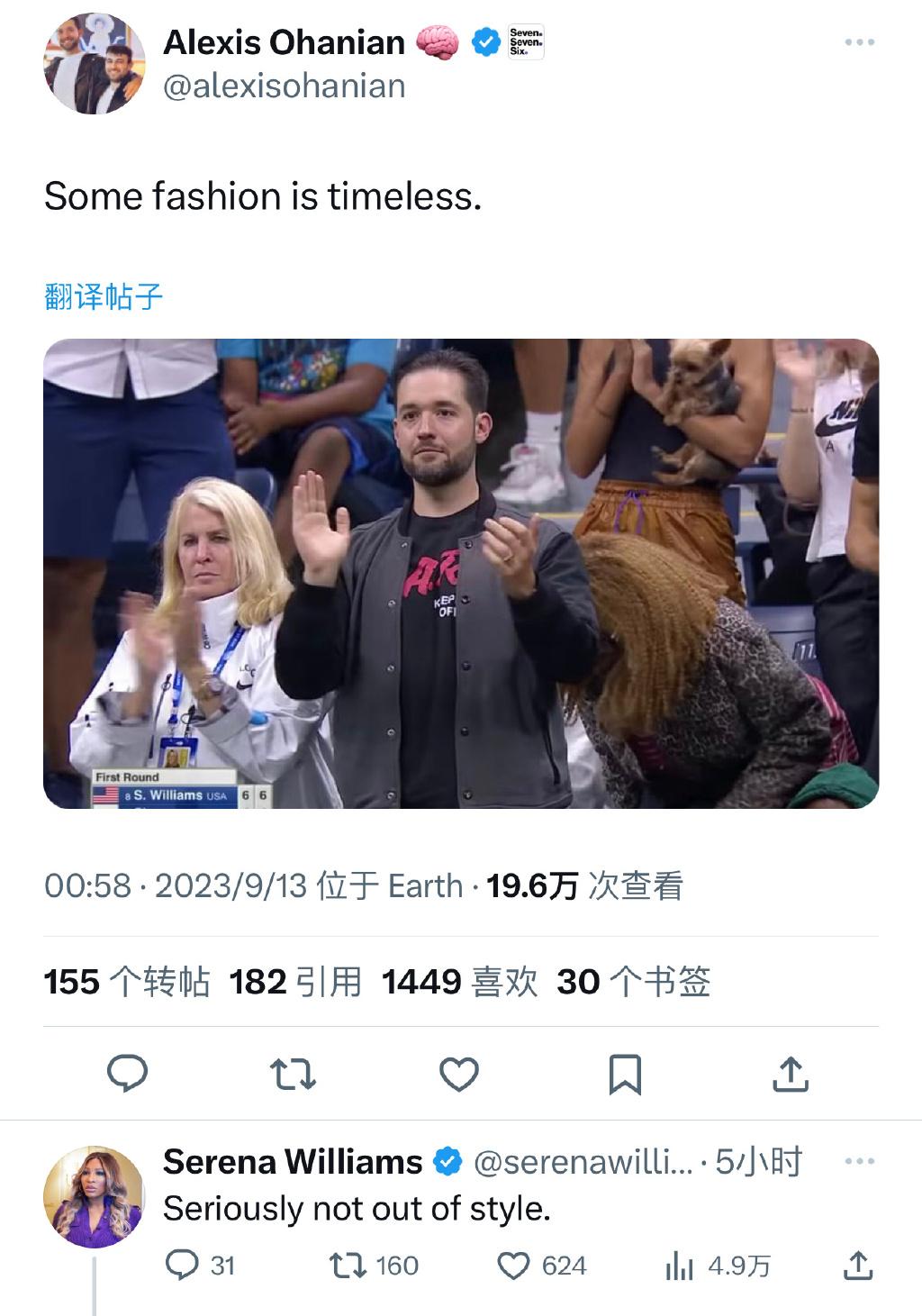Click the reply count icon on Serena's reply
The image size is (922, 1316).
coord(182,1266)
